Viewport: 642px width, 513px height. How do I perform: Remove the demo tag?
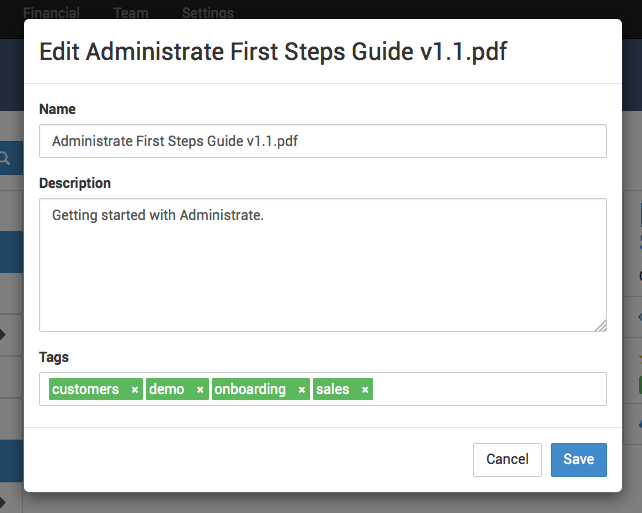click(x=200, y=390)
